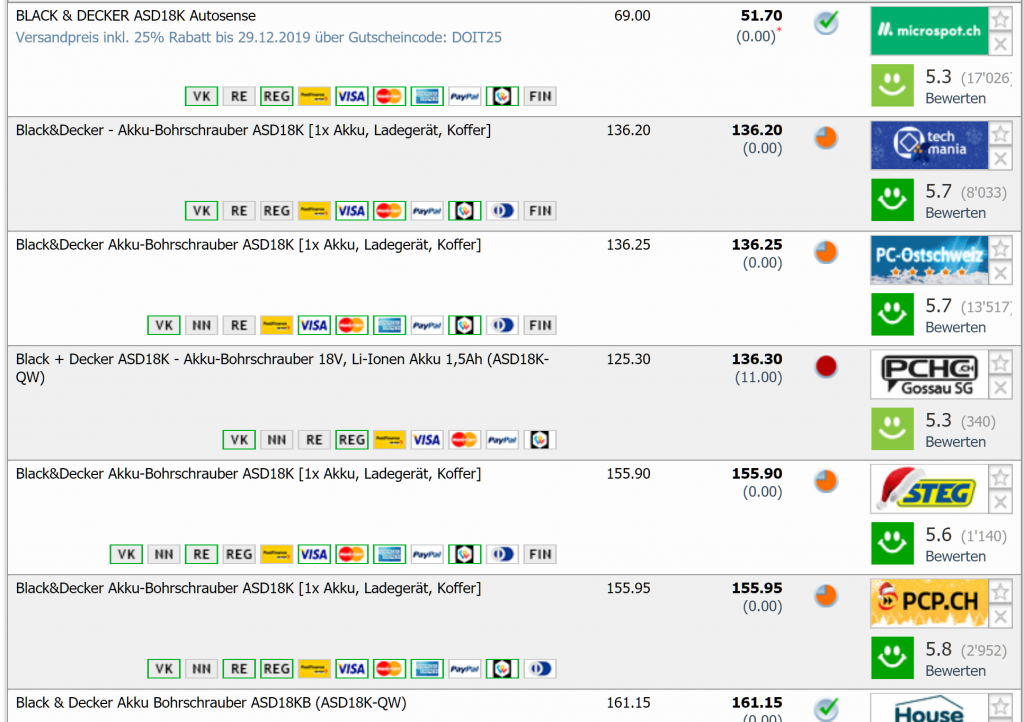The height and width of the screenshot is (722, 1024).
Task: Star the PC-Ostschweiz shop as favorite
Action: click(1000, 249)
